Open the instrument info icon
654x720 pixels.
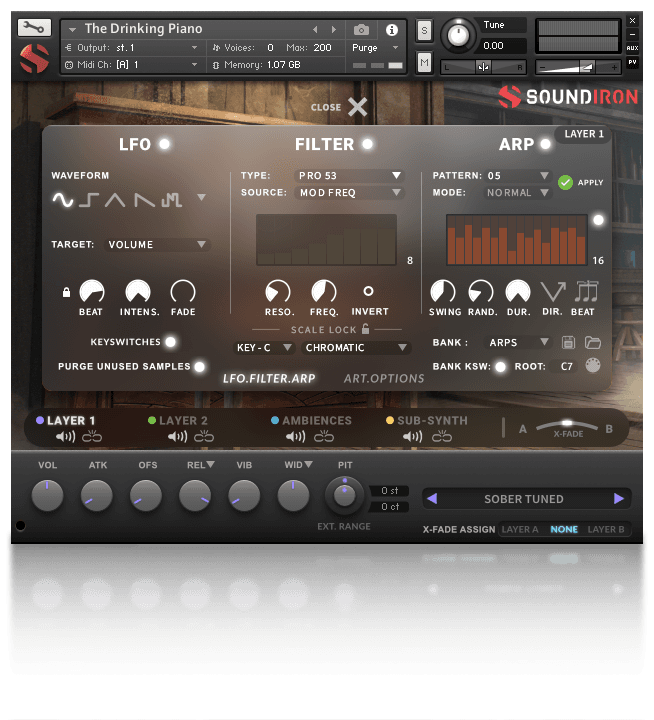391,30
